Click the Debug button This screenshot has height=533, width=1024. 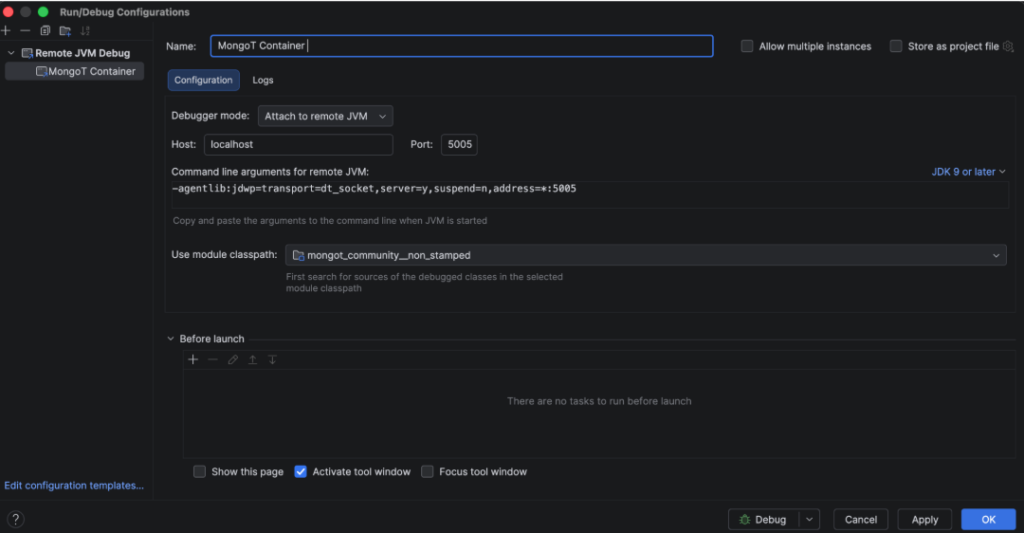pyautogui.click(x=763, y=520)
